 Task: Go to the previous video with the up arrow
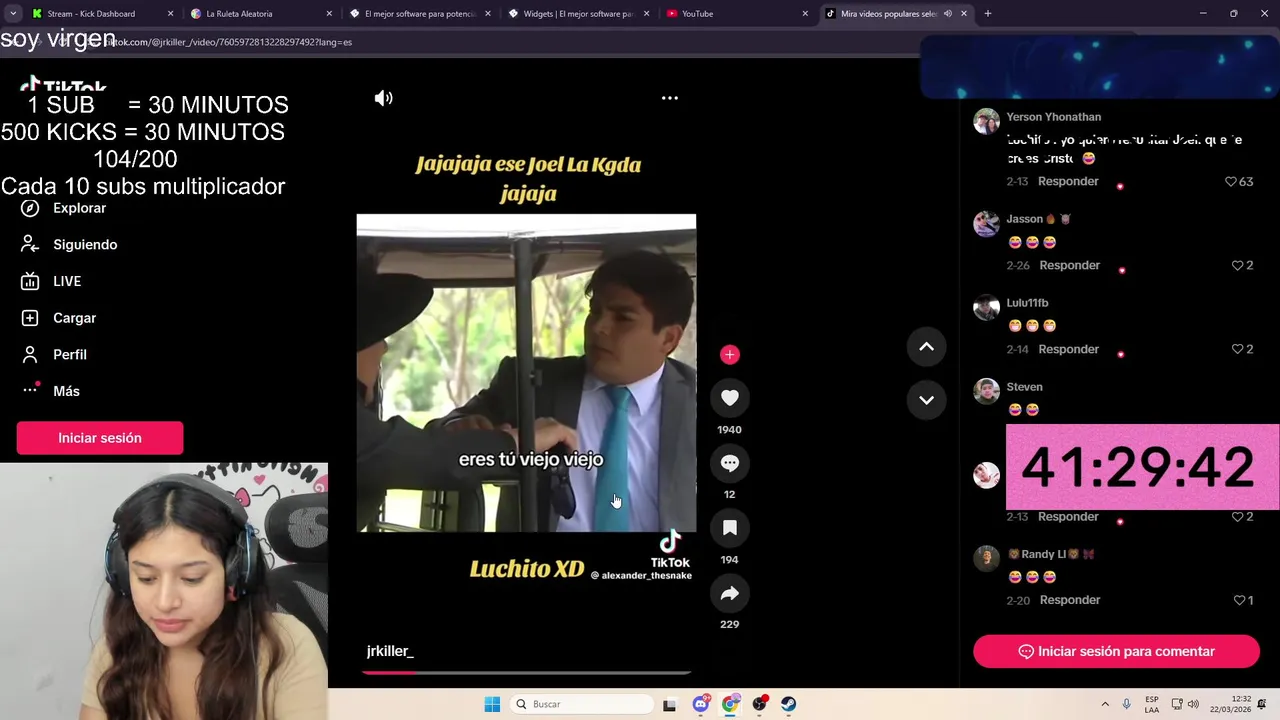pyautogui.click(x=926, y=346)
